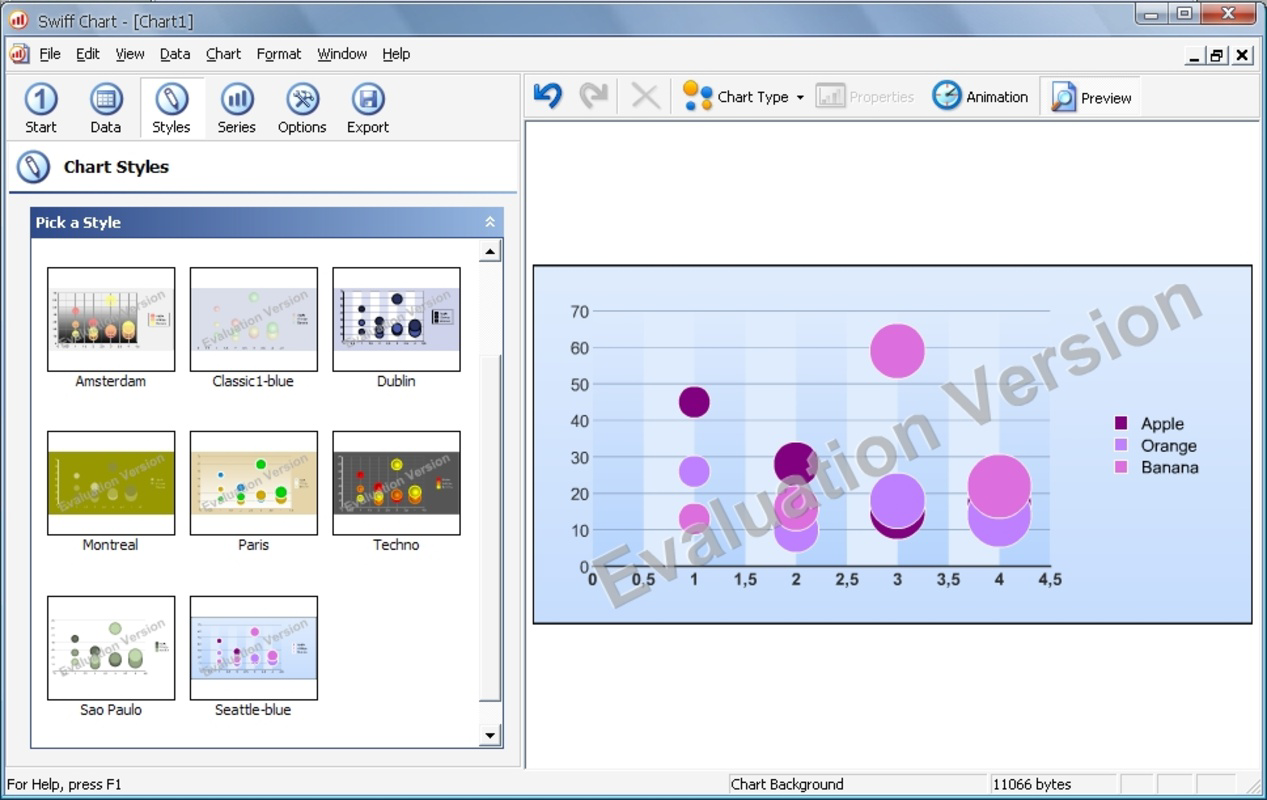Restore the inner Chart1 document window
1267x800 pixels.
click(x=1217, y=55)
